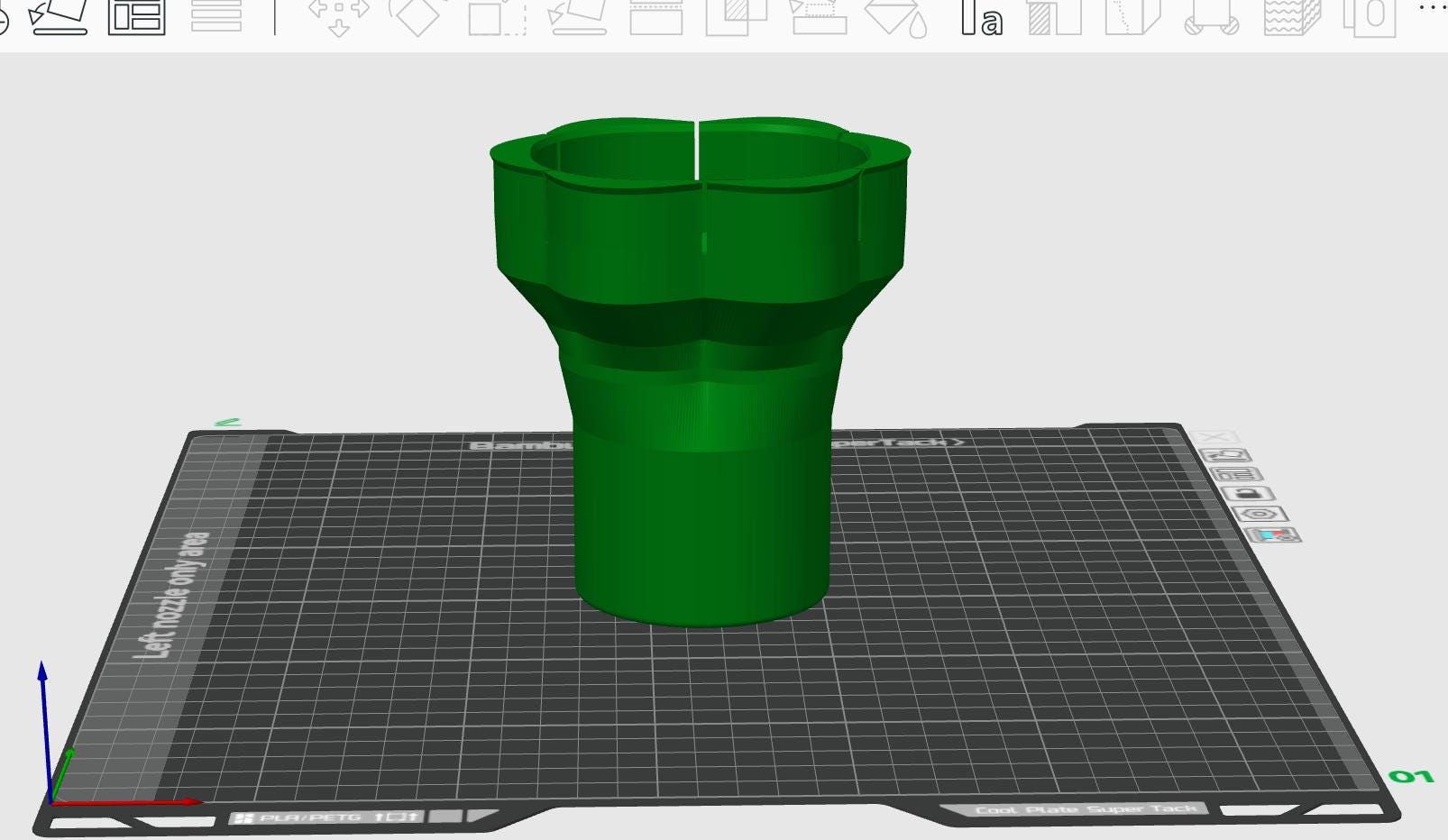Select the Scale tool icon
This screenshot has width=1448, height=840.
[497, 16]
